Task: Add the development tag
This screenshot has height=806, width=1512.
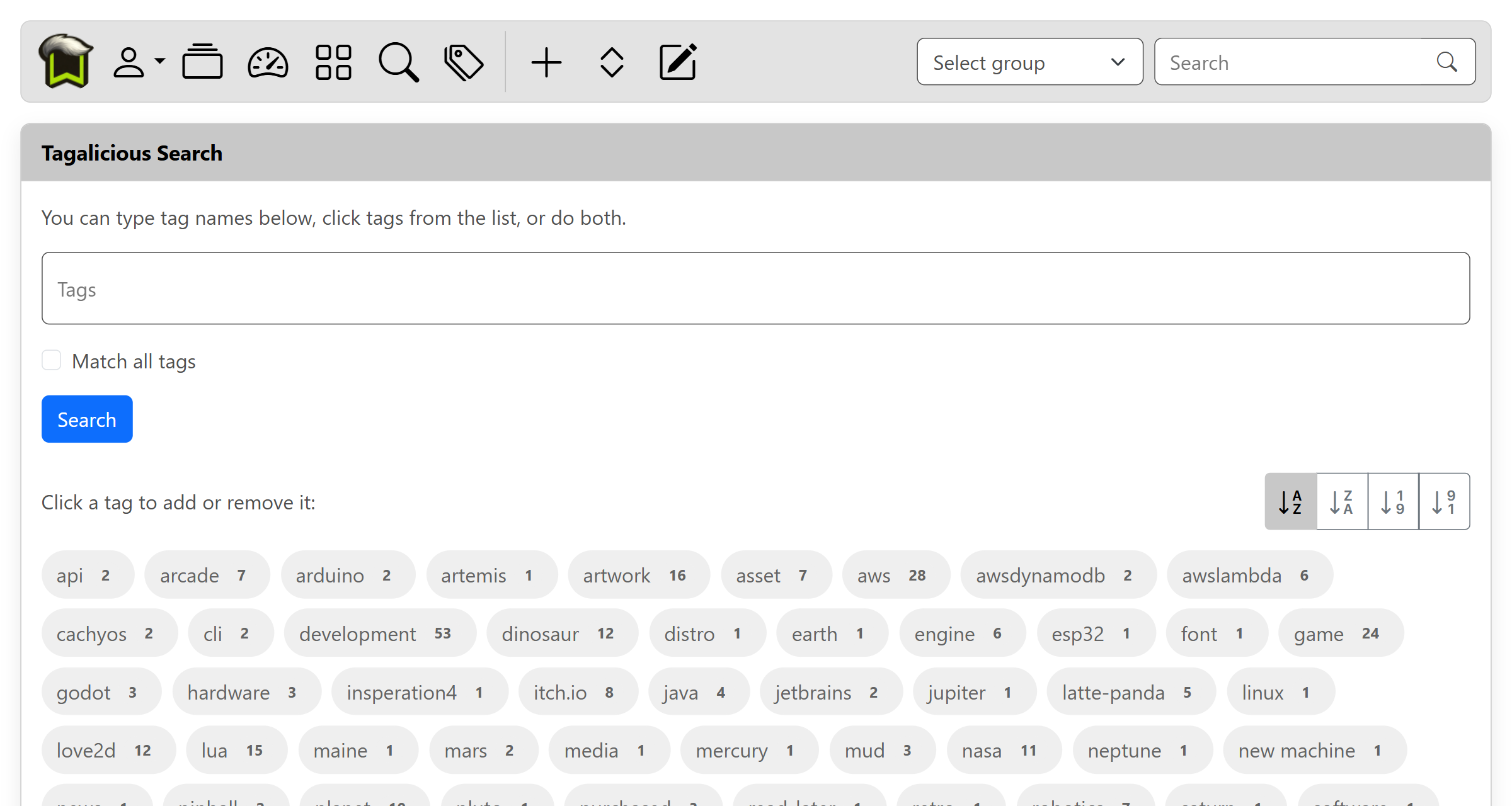Action: pyautogui.click(x=380, y=633)
